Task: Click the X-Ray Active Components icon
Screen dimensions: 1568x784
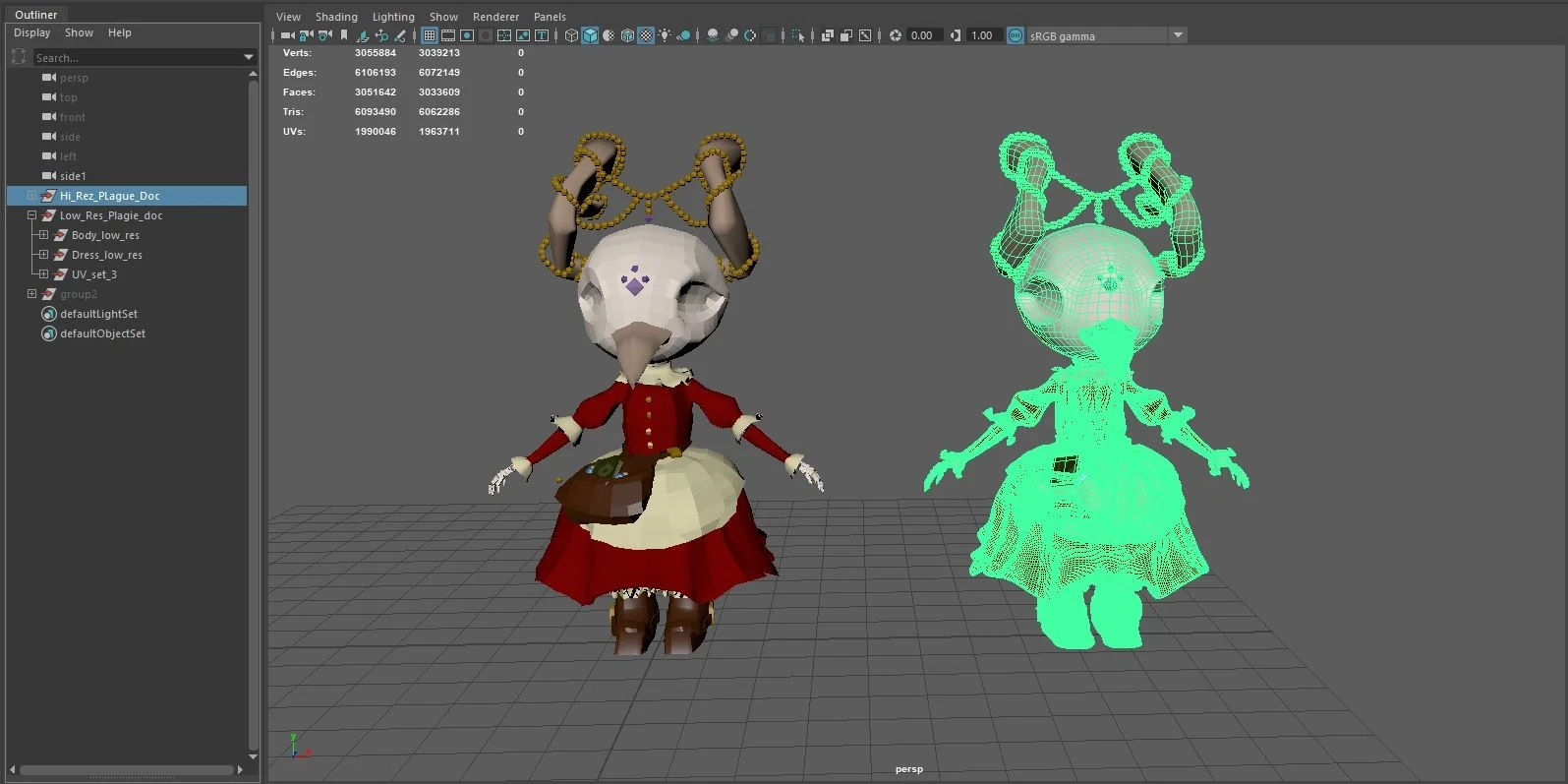Action: click(846, 35)
